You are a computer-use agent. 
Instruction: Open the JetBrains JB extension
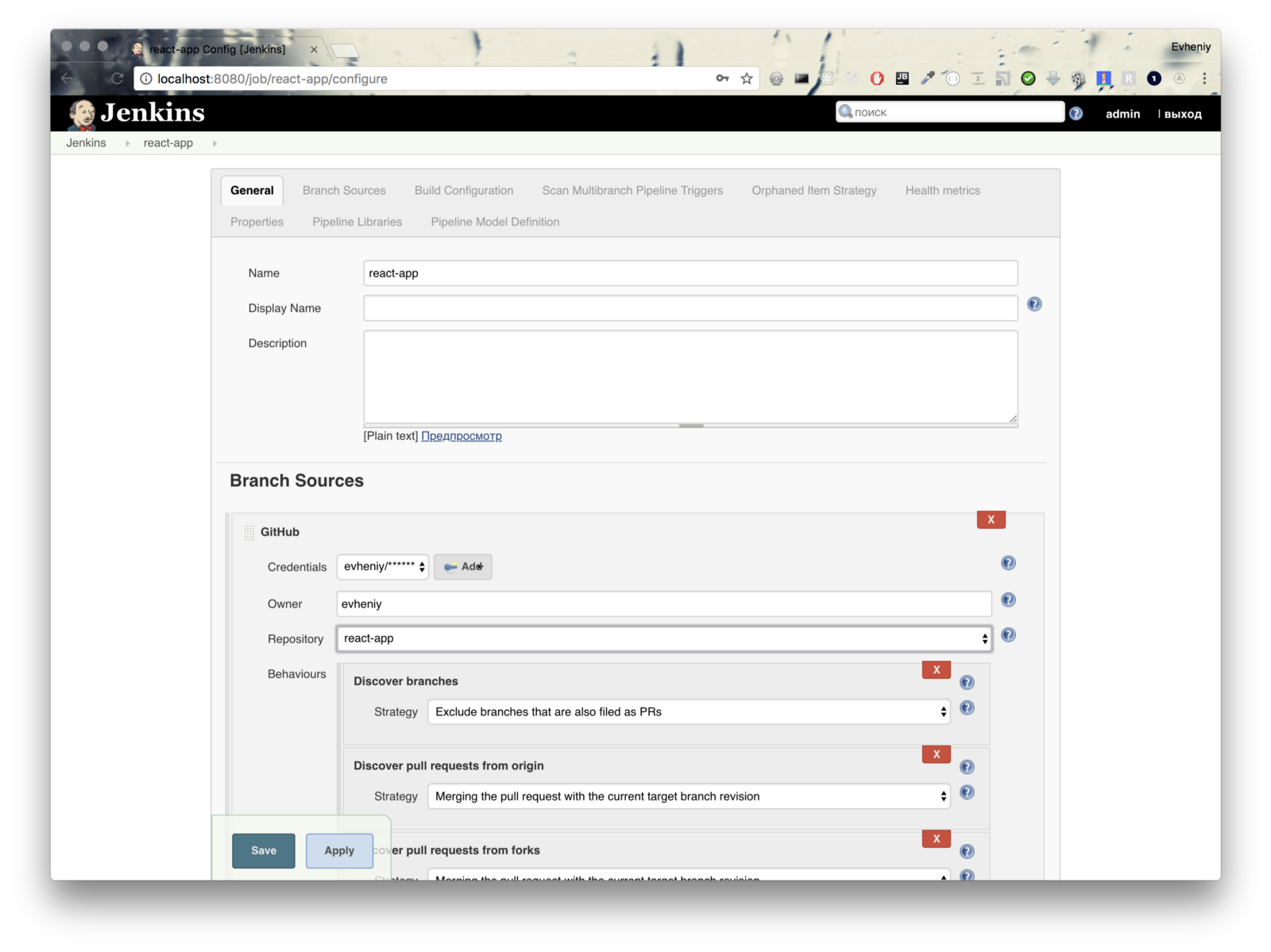click(902, 79)
